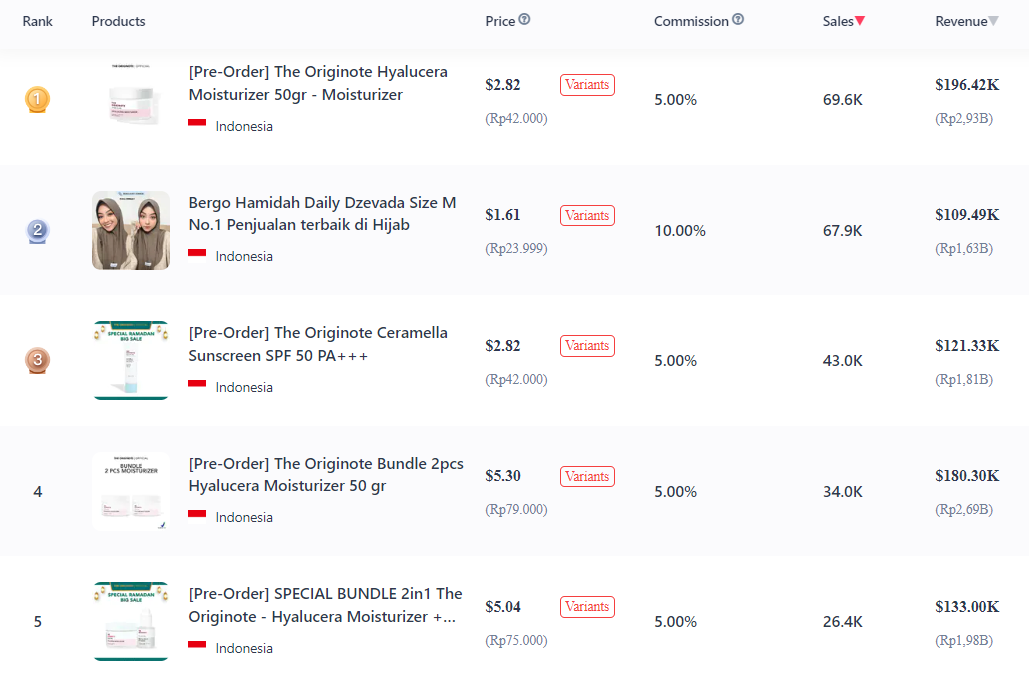The image size is (1029, 673).
Task: Click the silver rank 2 medal icon
Action: [x=37, y=230]
